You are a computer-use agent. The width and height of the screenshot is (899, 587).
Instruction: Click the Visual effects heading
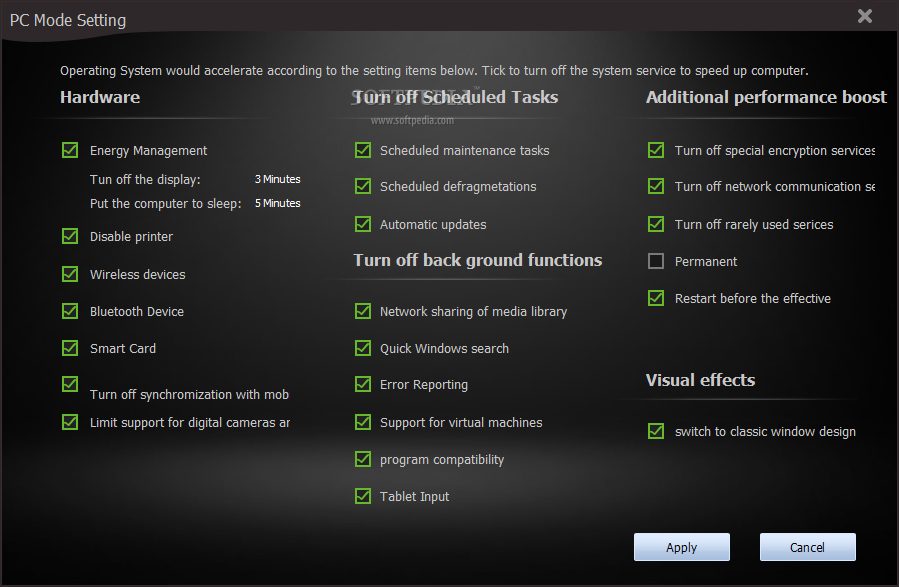pyautogui.click(x=700, y=380)
